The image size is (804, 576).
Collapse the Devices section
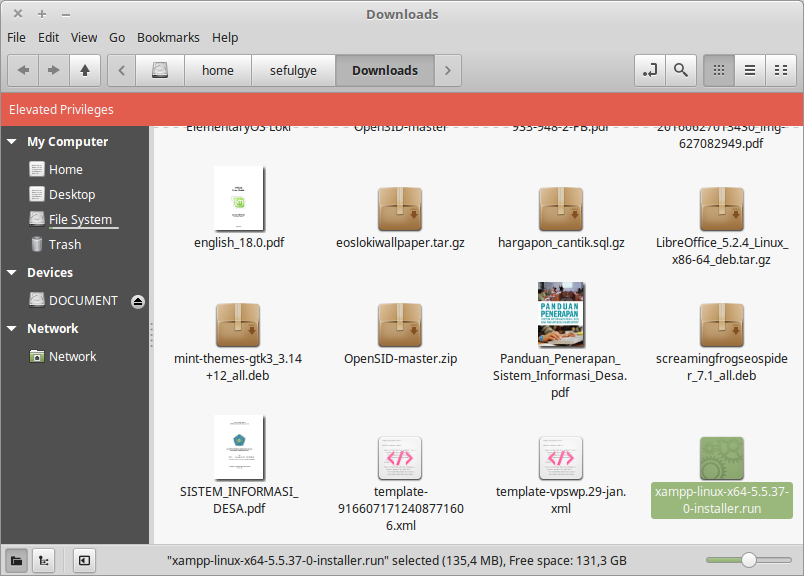click(12, 273)
